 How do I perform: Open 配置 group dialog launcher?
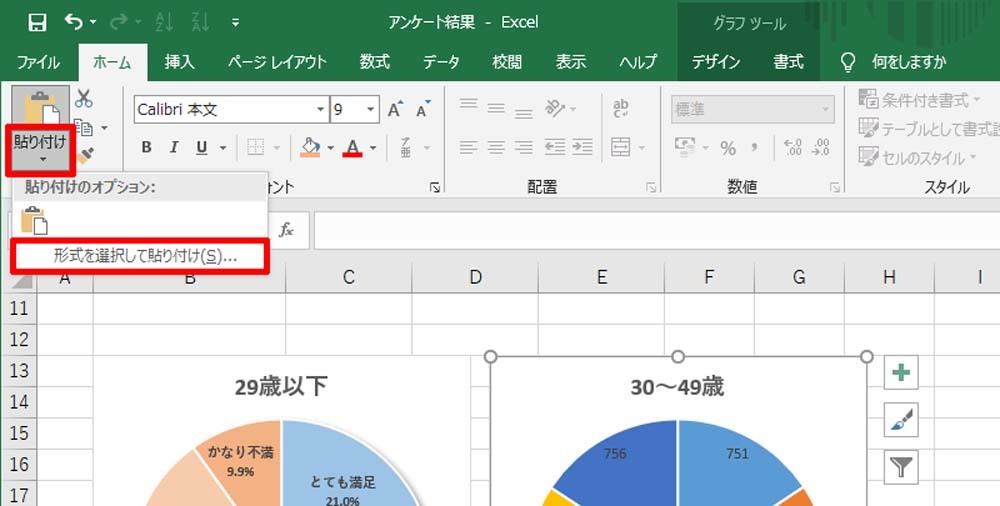click(x=651, y=187)
